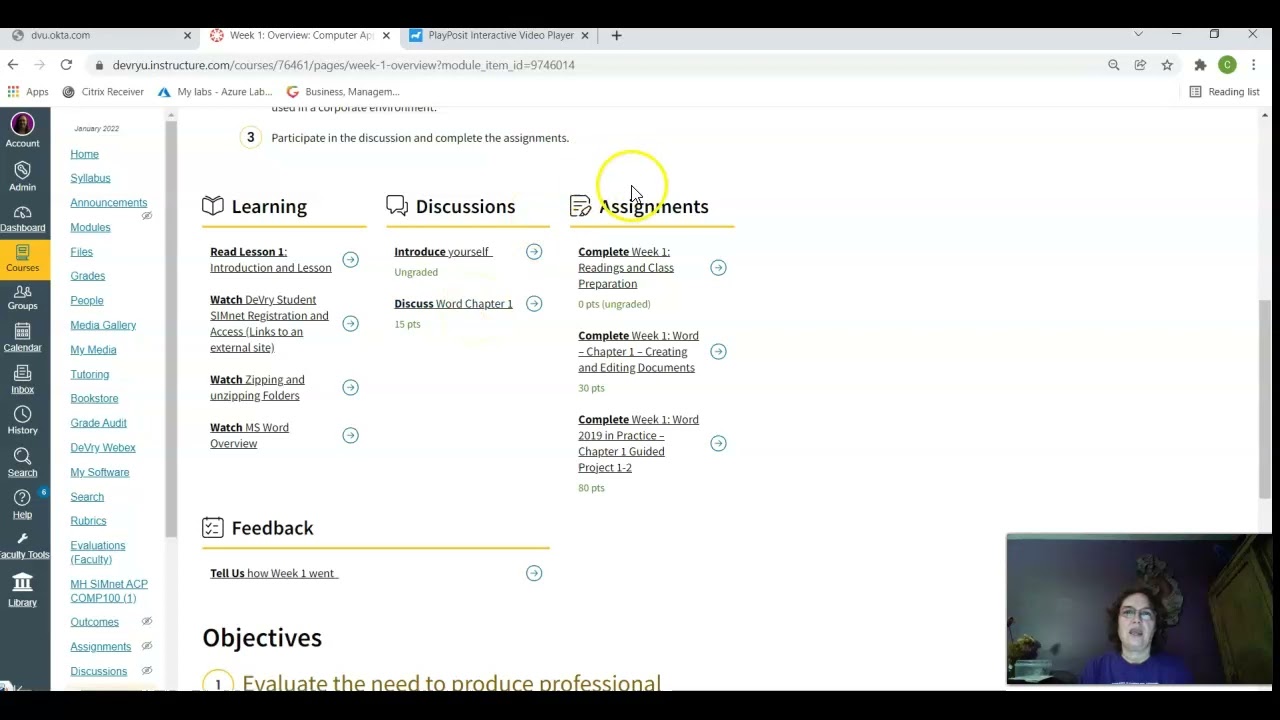Open Apps shortcut in bookmarks bar
Screen dimensions: 1280x720
pos(28,92)
